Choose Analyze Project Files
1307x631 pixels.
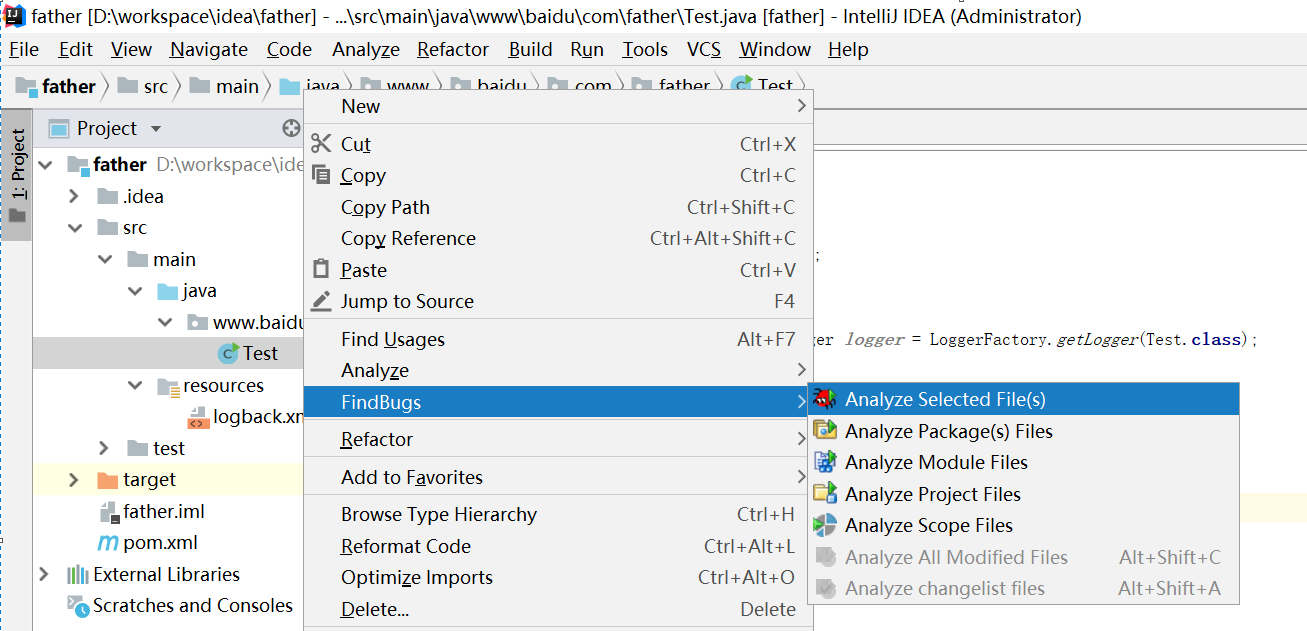(x=1023, y=494)
